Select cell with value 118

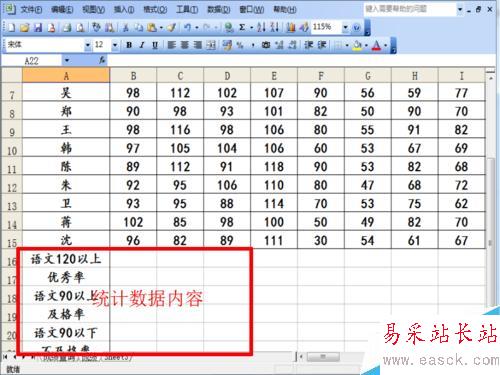(274, 167)
